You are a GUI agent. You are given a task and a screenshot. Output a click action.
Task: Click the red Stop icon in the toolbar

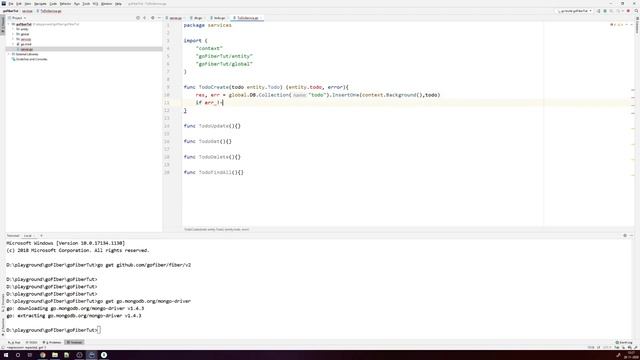click(629, 11)
